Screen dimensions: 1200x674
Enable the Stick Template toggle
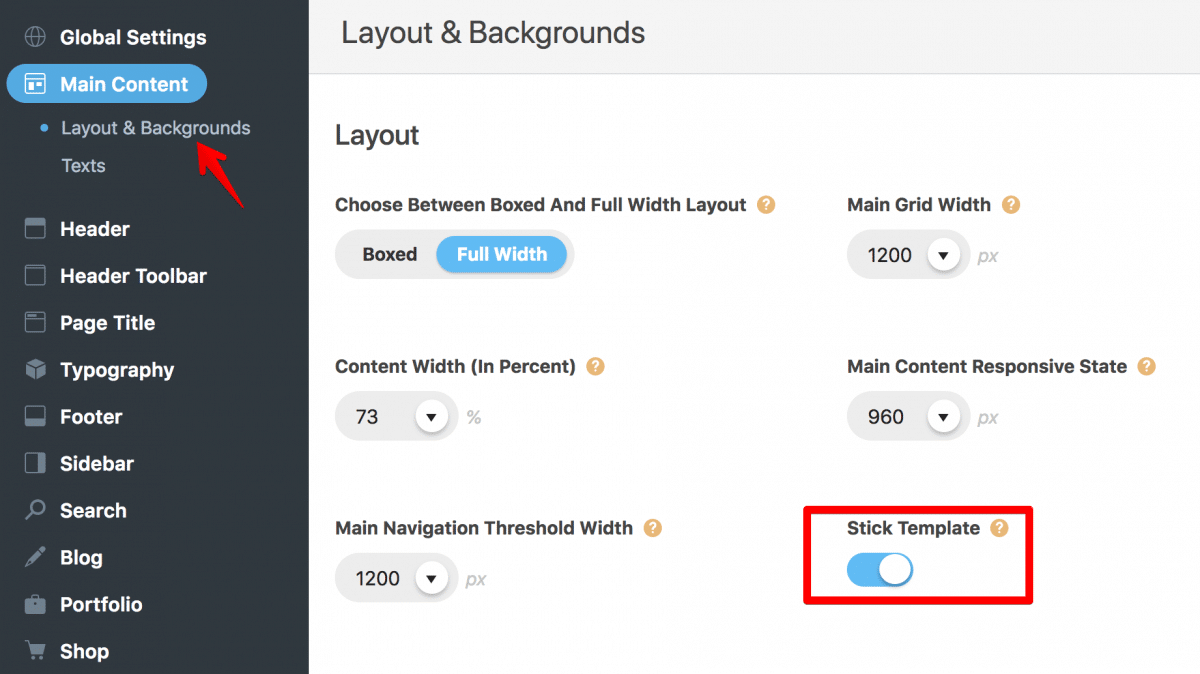pyautogui.click(x=880, y=569)
